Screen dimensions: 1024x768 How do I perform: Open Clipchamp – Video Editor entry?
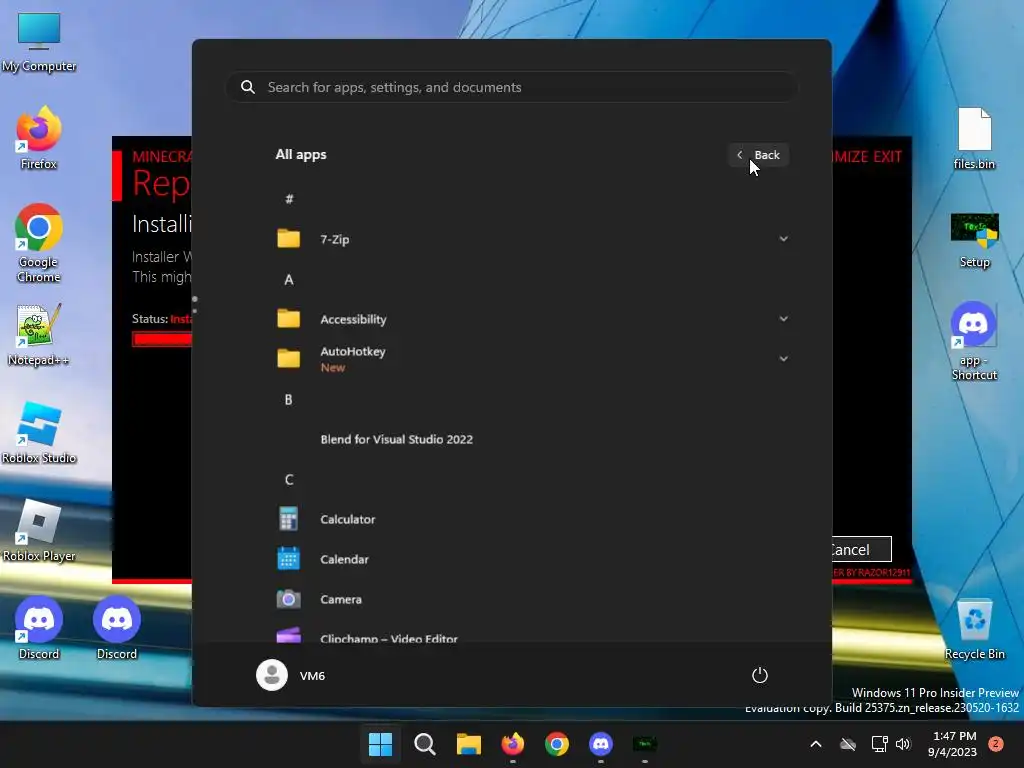point(532,635)
